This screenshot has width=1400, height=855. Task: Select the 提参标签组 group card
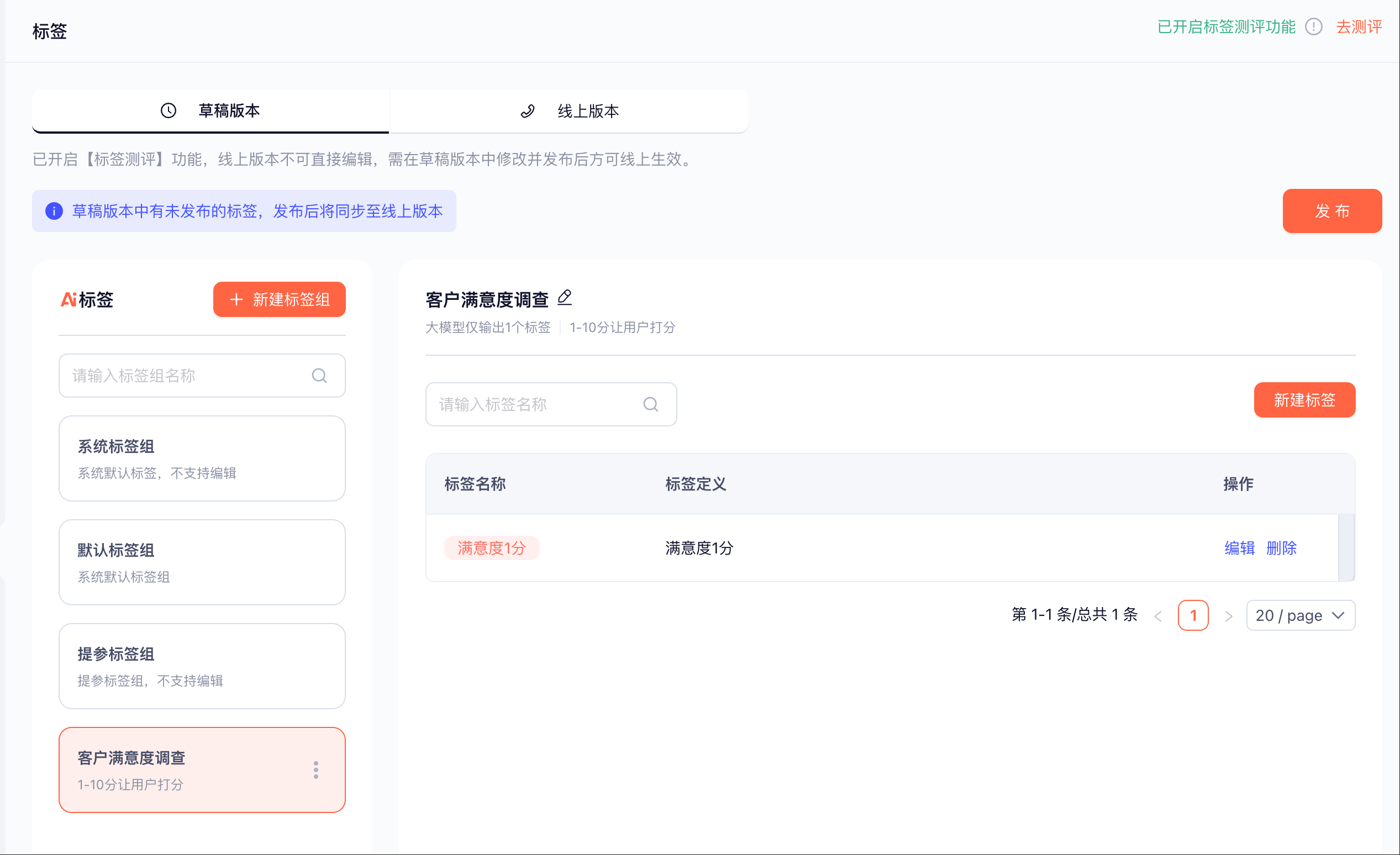[202, 667]
